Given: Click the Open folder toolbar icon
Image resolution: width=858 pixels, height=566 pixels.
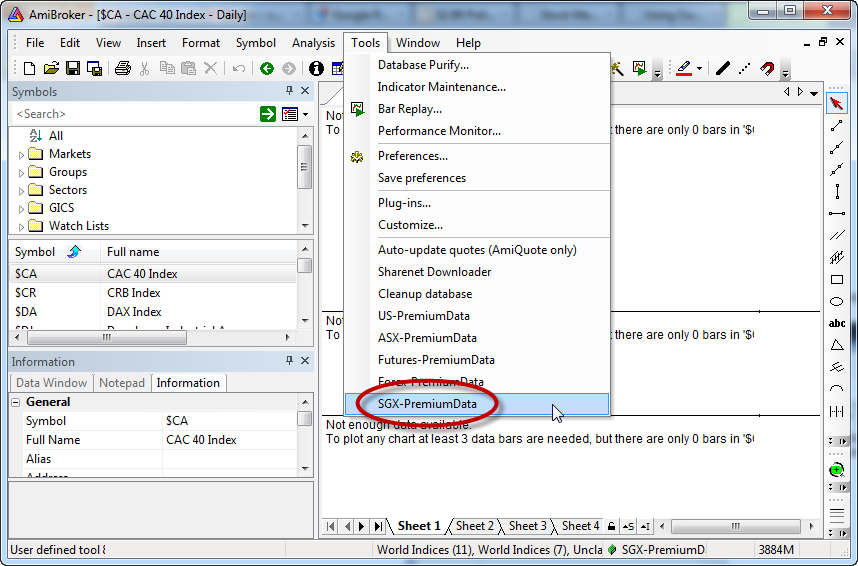Looking at the screenshot, I should (x=51, y=68).
